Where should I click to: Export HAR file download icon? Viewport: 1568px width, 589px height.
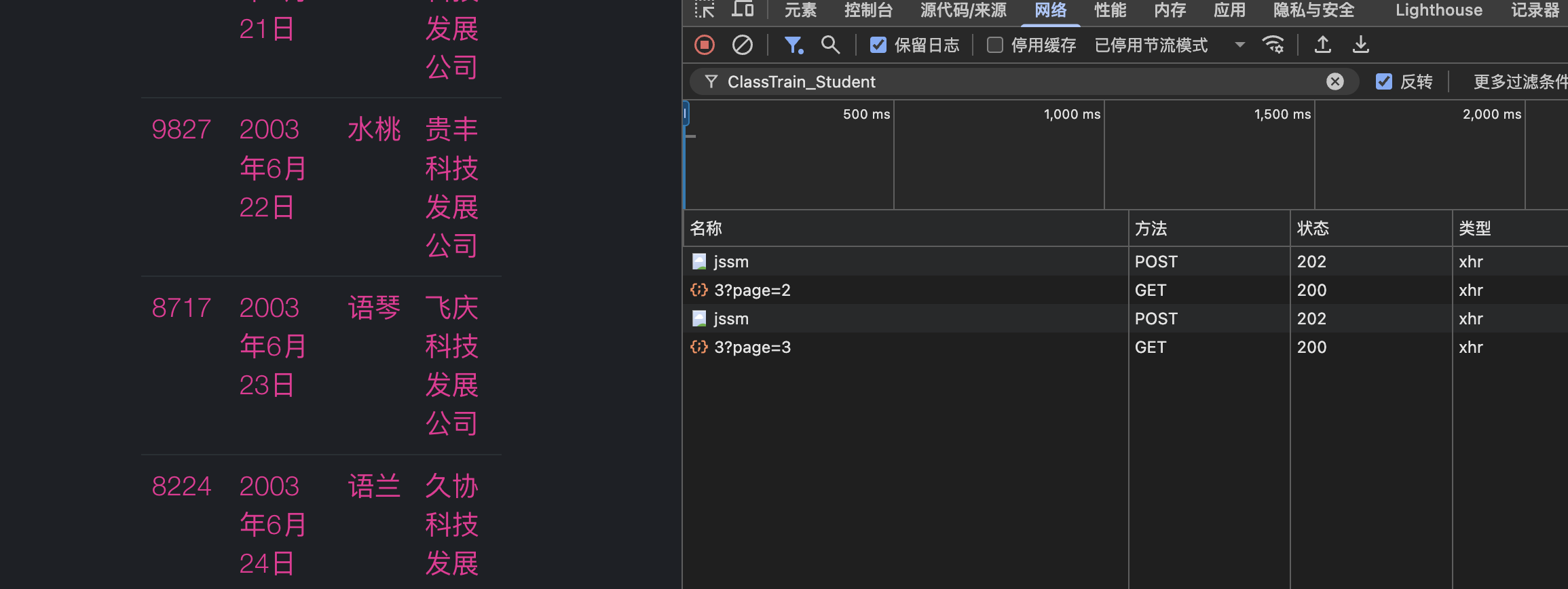tap(1360, 45)
